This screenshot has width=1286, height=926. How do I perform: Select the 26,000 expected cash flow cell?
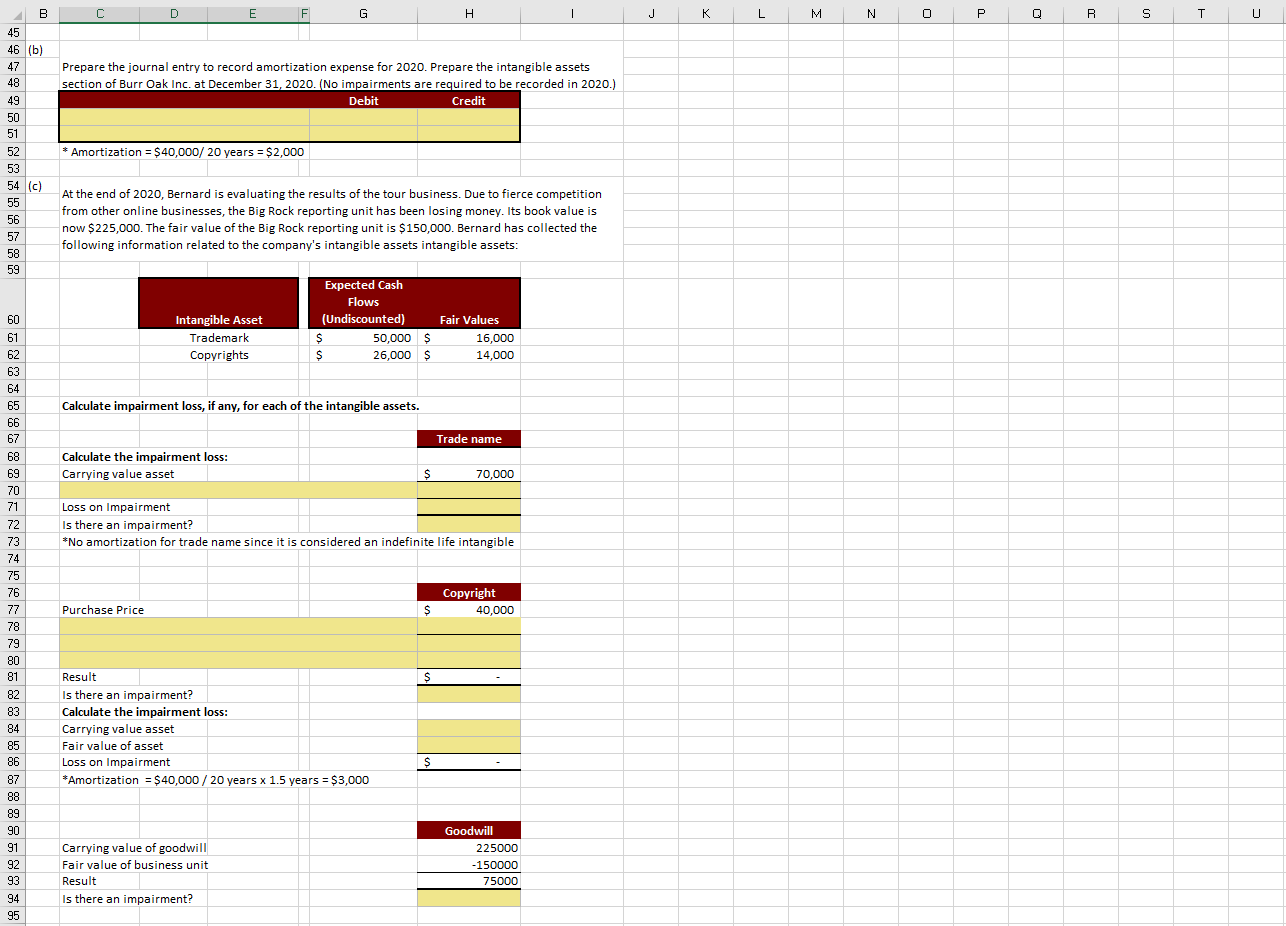pos(363,355)
